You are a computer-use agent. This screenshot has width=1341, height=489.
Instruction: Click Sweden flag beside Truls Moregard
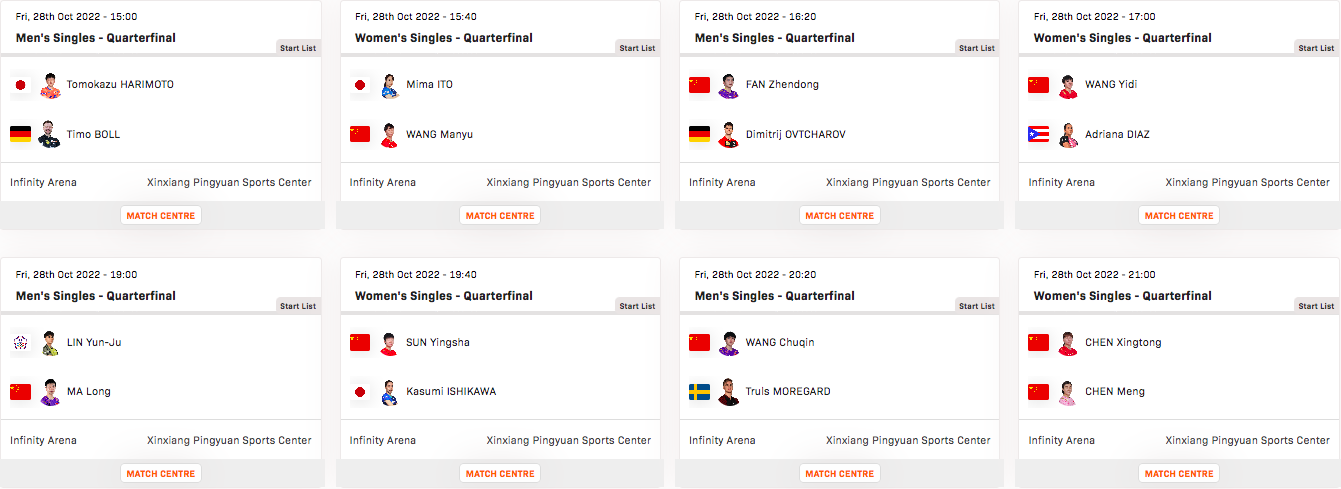(699, 392)
